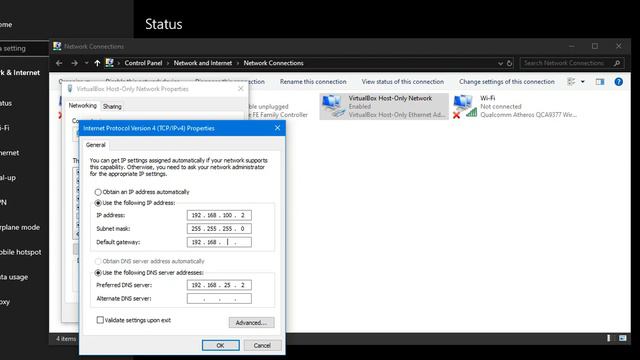Click Network and Internet breadcrumb
The image size is (640, 360).
[x=202, y=63]
